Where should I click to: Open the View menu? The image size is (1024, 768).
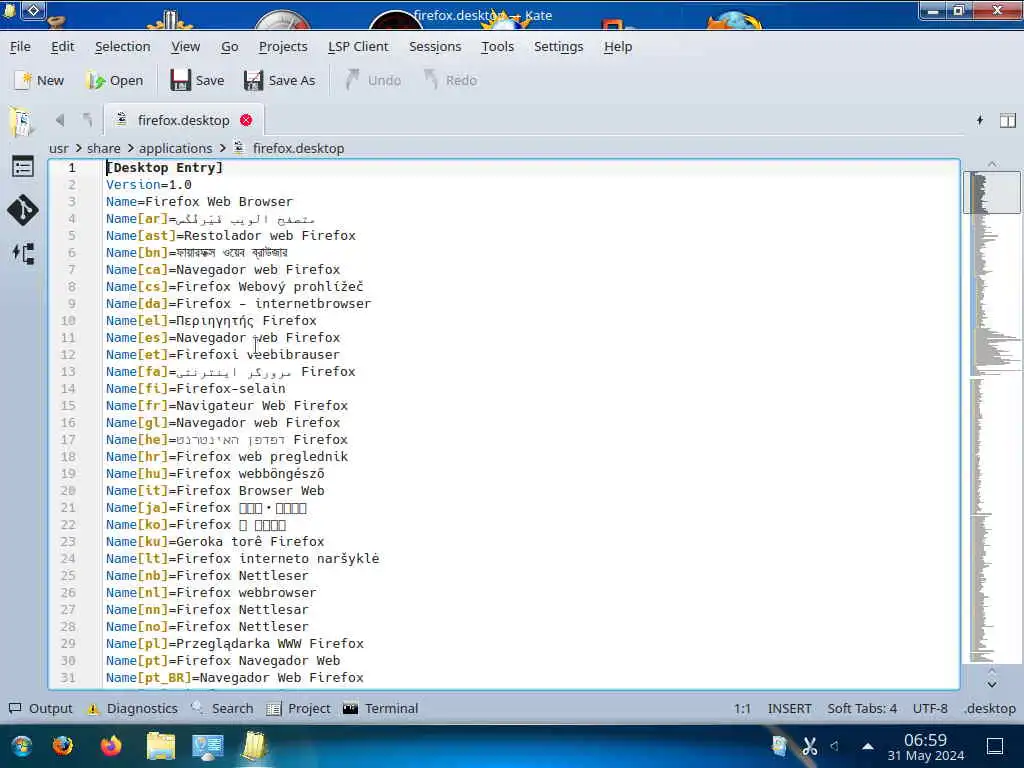(185, 46)
